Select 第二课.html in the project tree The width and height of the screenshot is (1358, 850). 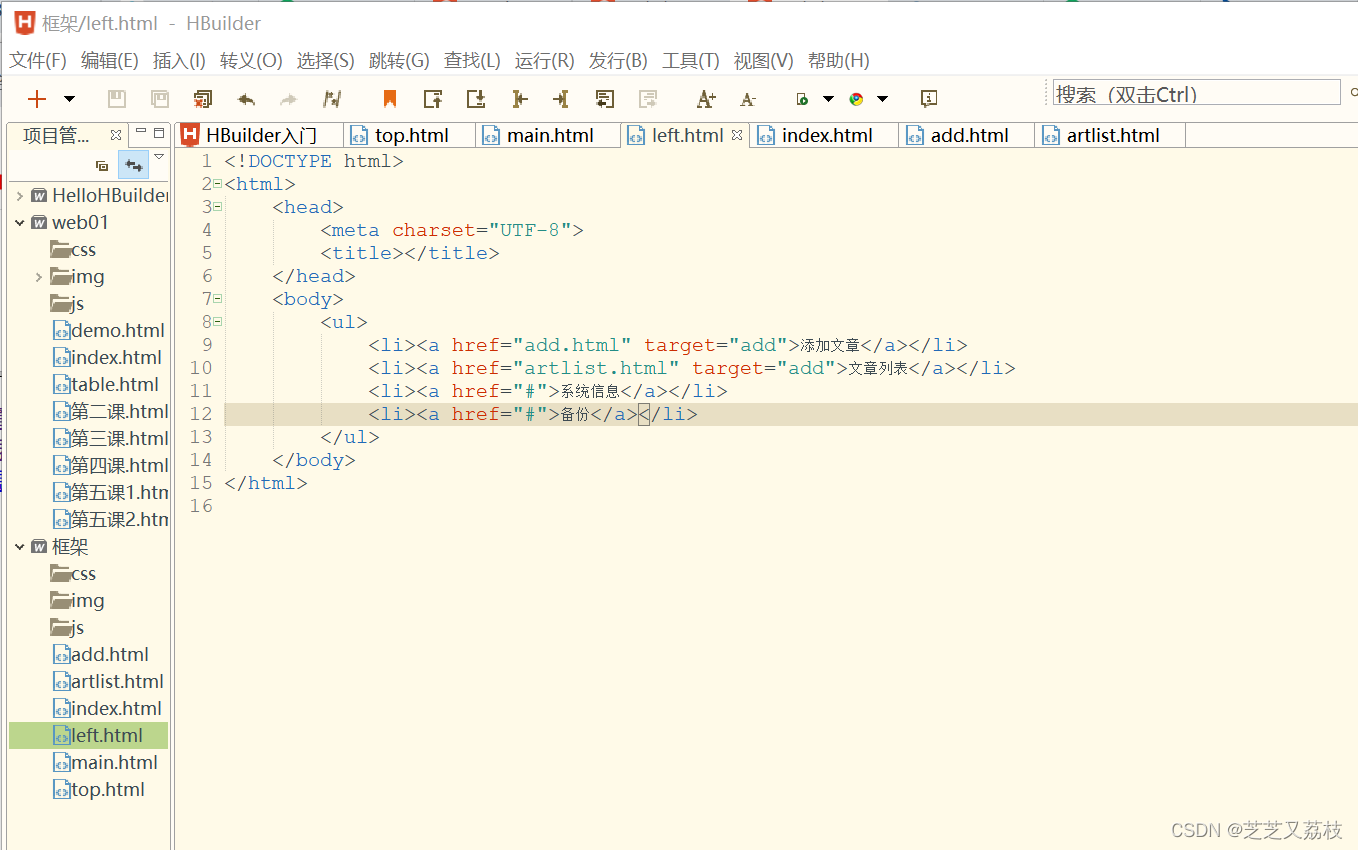point(110,411)
